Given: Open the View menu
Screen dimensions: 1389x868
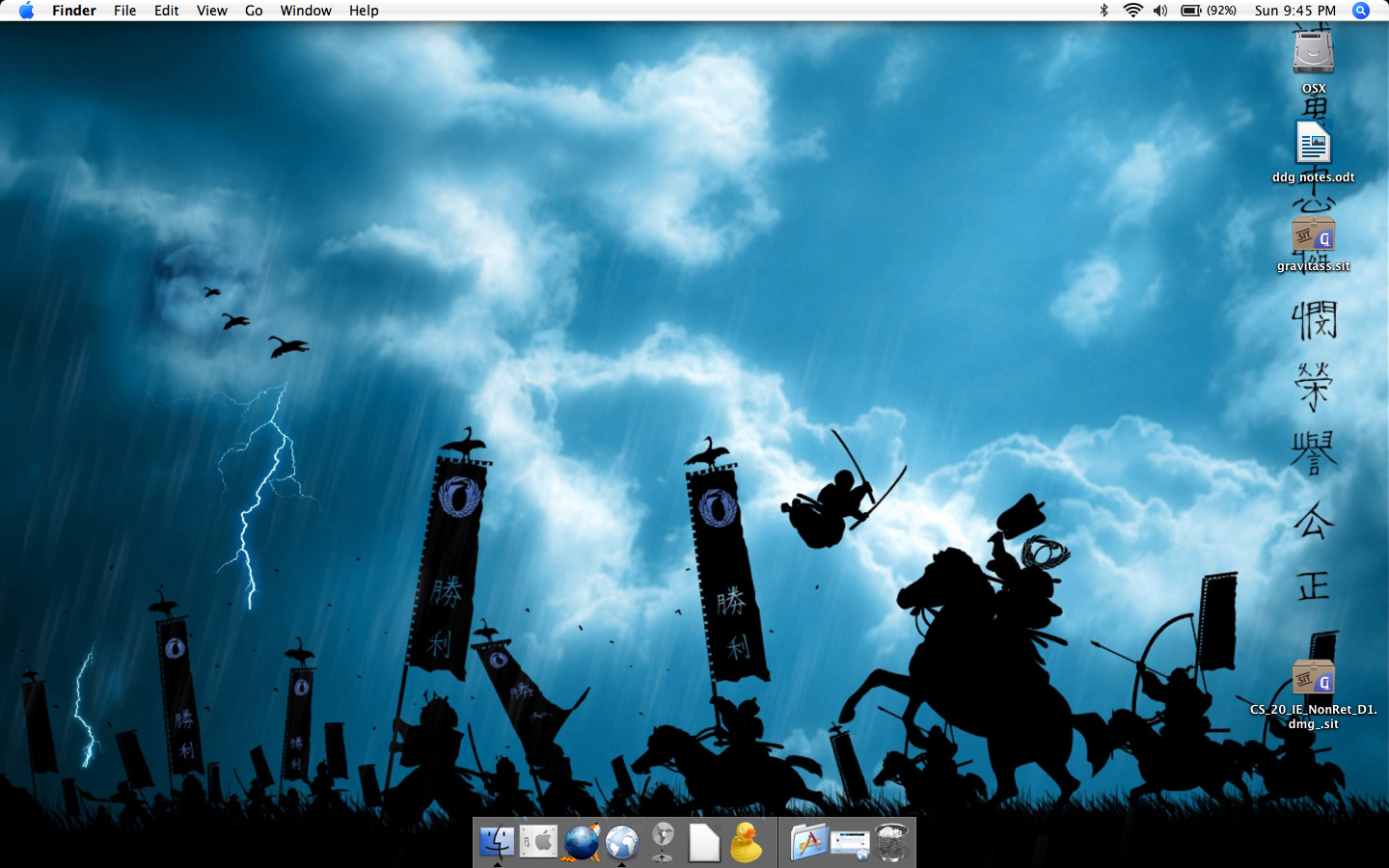Looking at the screenshot, I should point(212,11).
